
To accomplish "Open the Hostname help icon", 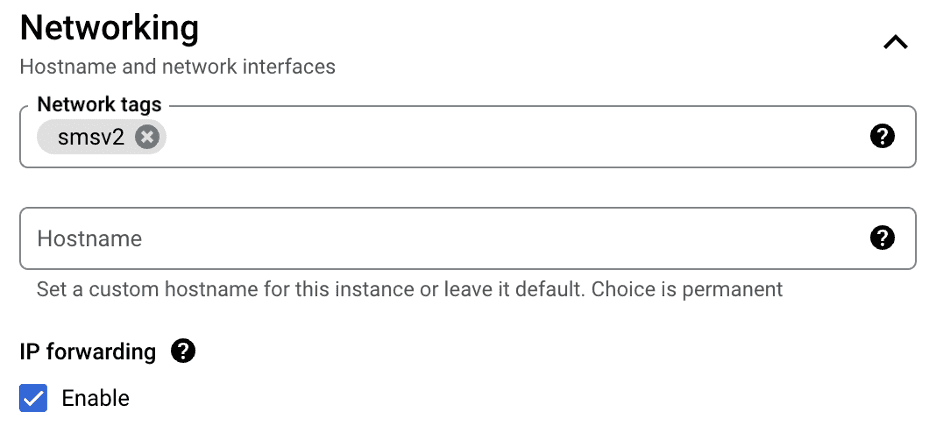I will [x=882, y=238].
